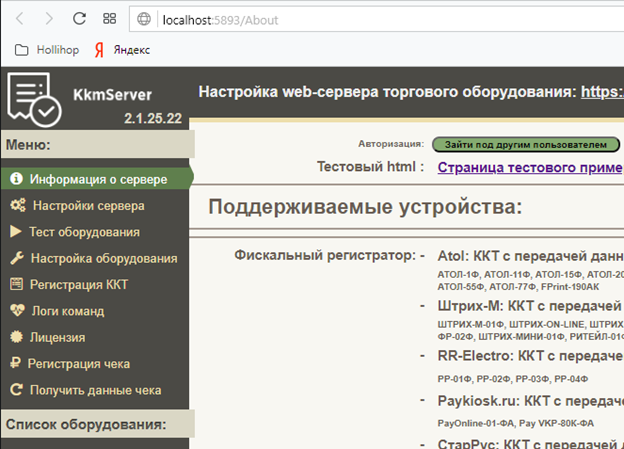Open Получить данные чека
The width and height of the screenshot is (624, 449).
pyautogui.click(x=96, y=390)
